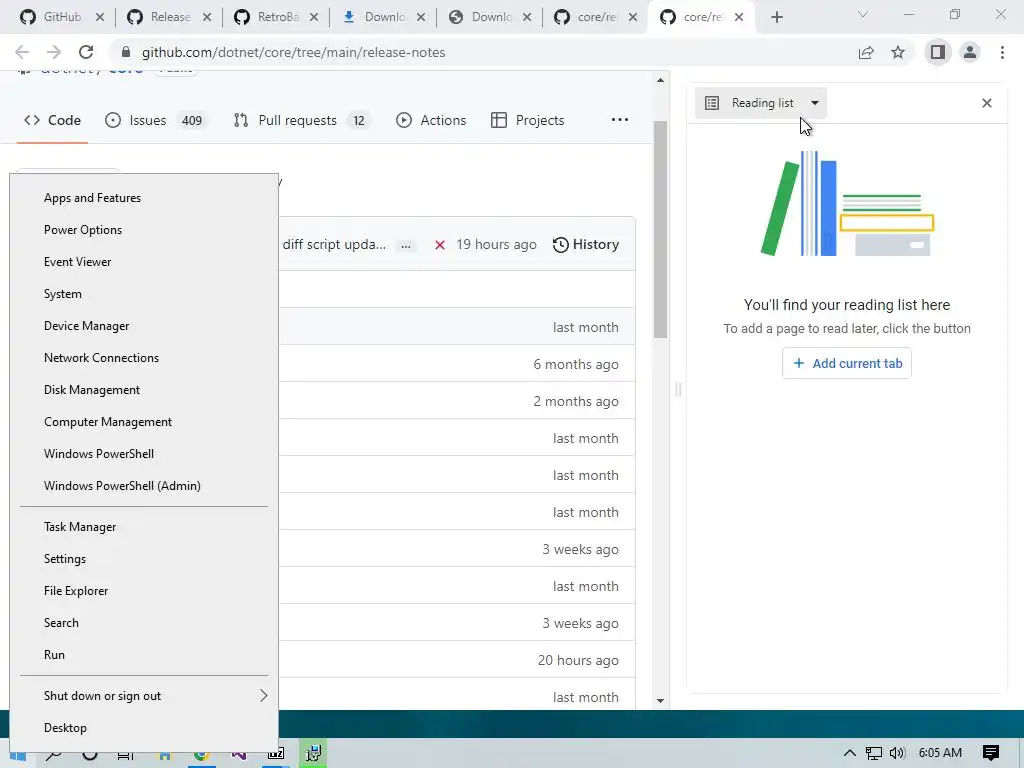Image resolution: width=1024 pixels, height=768 pixels.
Task: Click the scroll-up arrow of the page
Action: point(660,80)
